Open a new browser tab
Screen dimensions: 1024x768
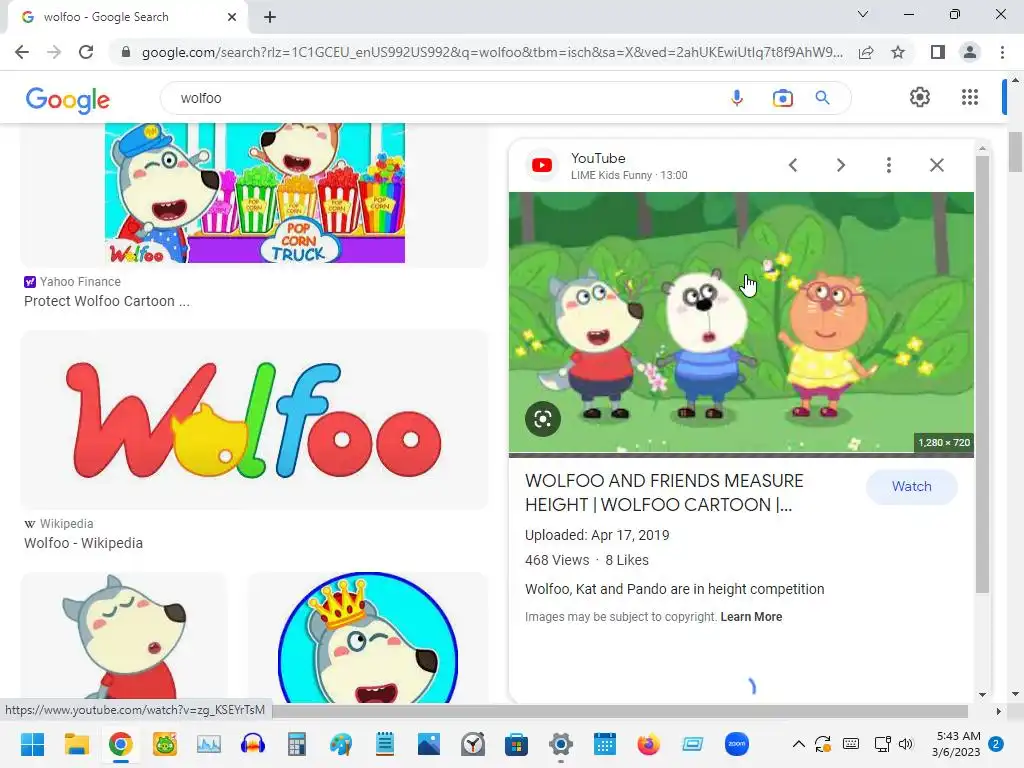[270, 17]
